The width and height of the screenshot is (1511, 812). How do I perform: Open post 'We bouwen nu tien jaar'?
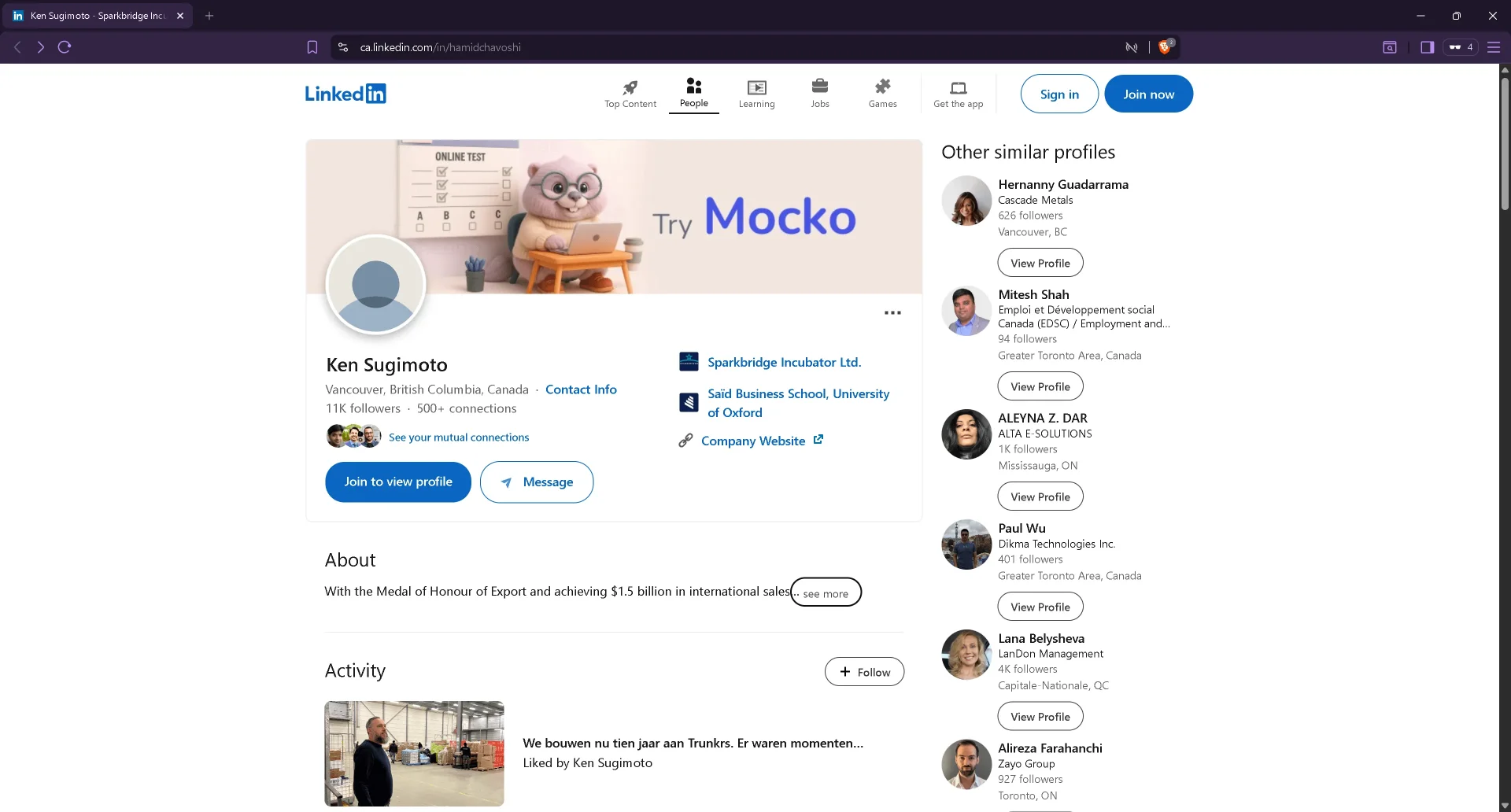pyautogui.click(x=693, y=743)
